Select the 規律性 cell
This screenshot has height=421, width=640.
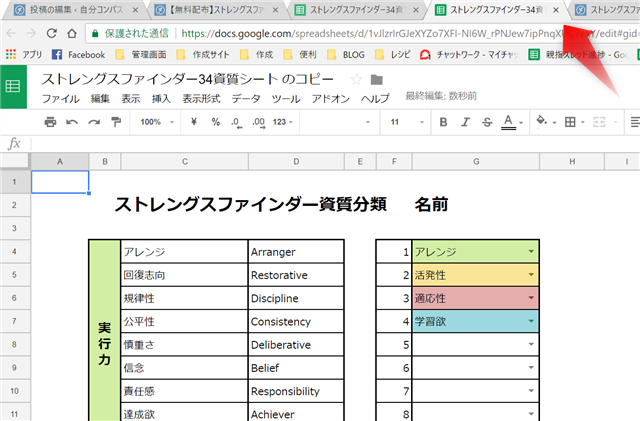point(184,298)
